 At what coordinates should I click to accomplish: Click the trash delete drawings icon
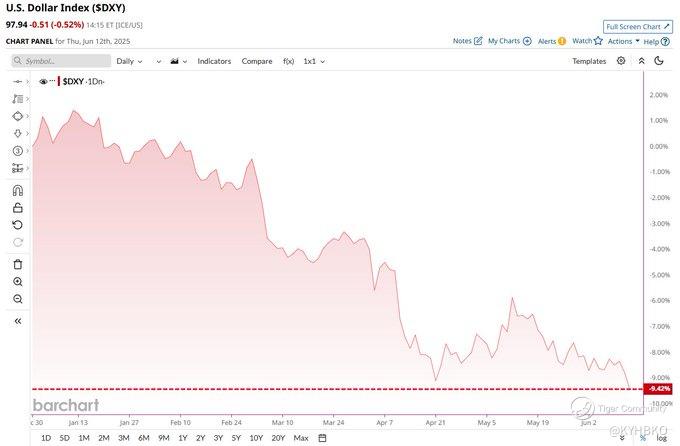pos(18,264)
